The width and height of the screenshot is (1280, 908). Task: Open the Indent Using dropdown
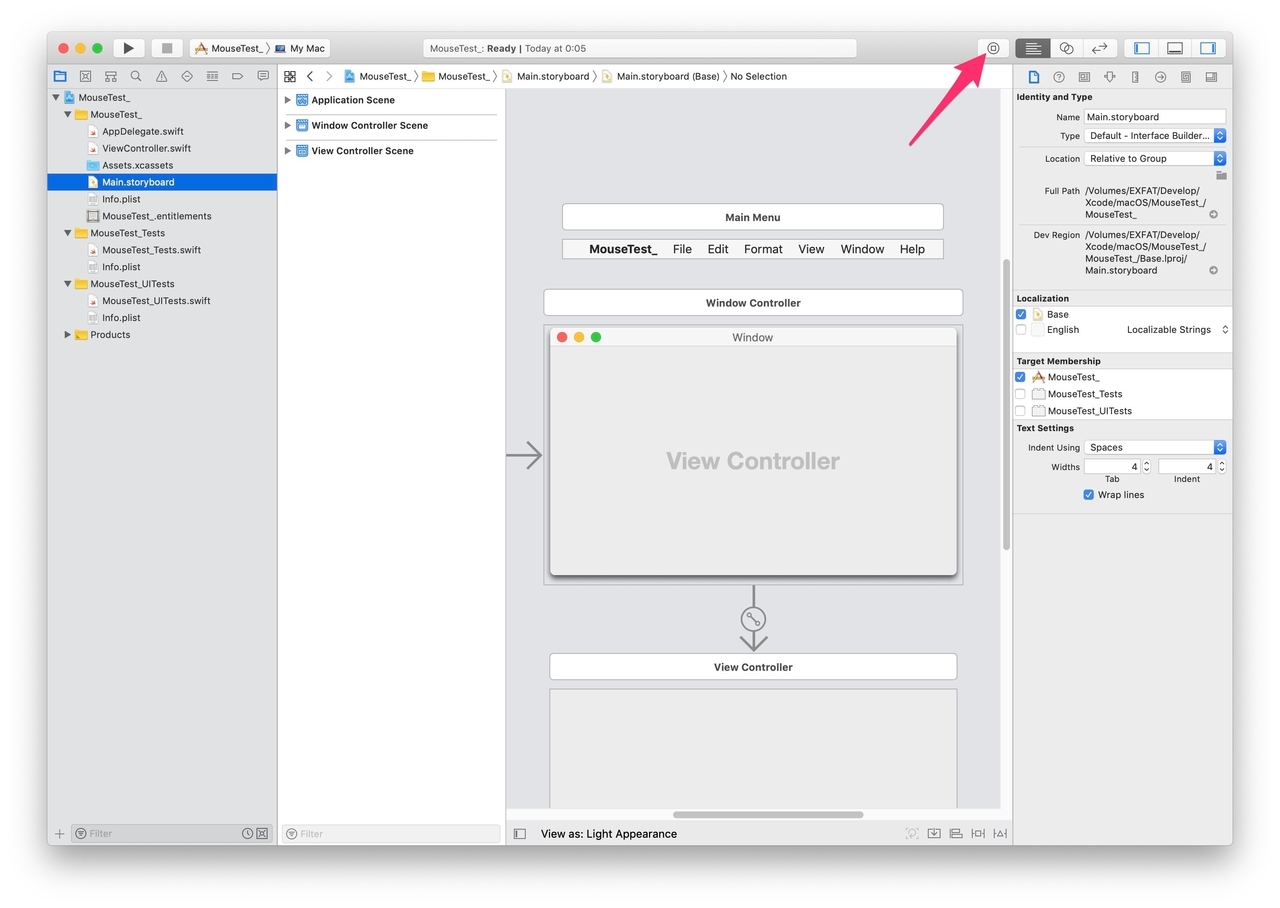[1155, 448]
